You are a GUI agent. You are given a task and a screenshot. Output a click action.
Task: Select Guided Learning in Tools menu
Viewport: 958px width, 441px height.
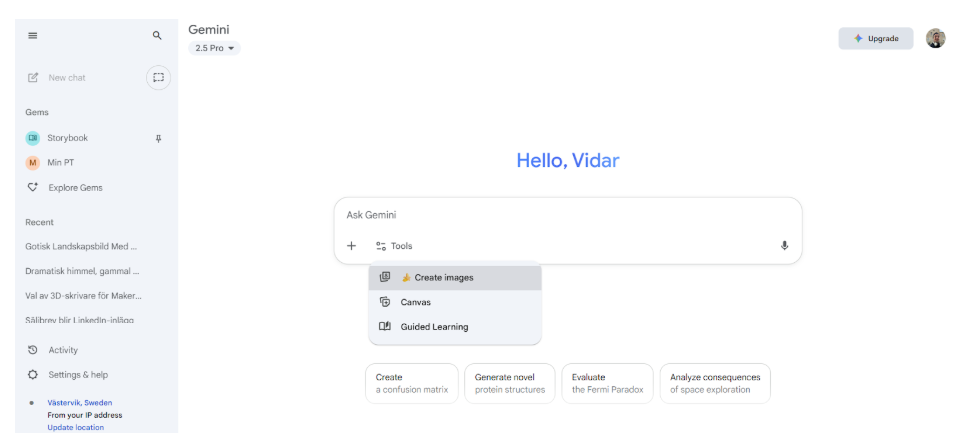click(x=434, y=327)
